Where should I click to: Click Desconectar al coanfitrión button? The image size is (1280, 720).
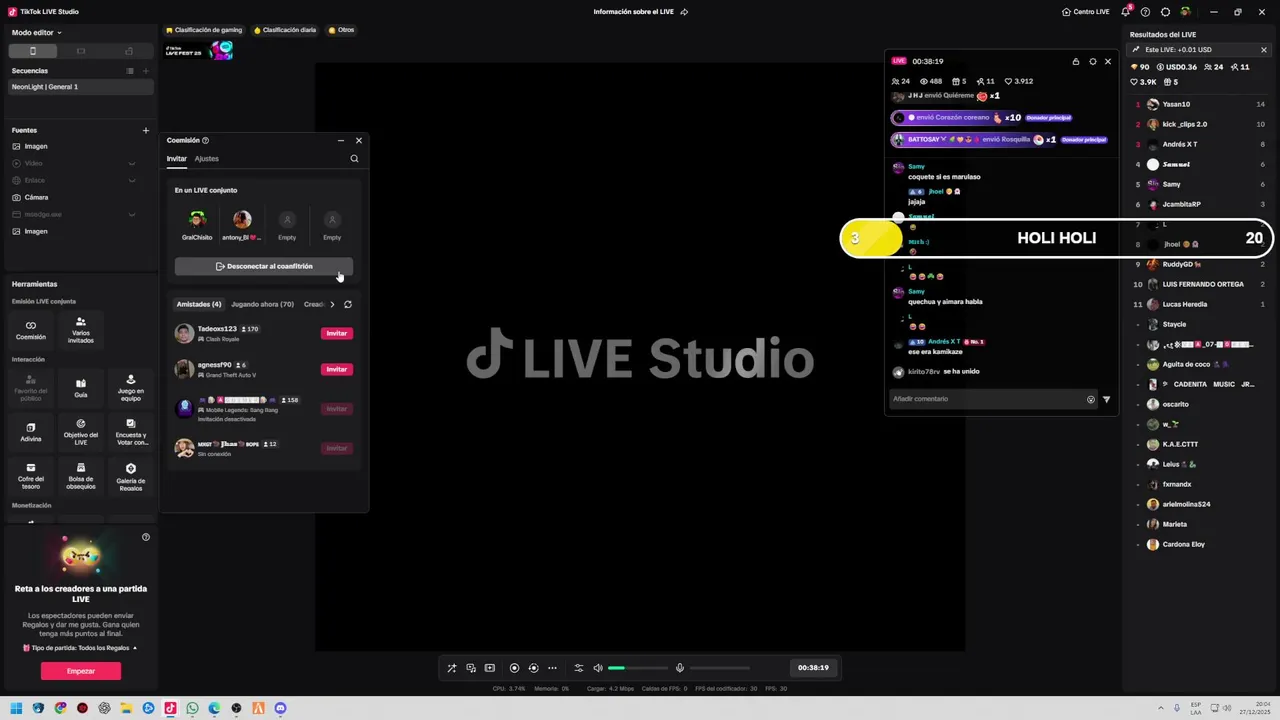(264, 266)
